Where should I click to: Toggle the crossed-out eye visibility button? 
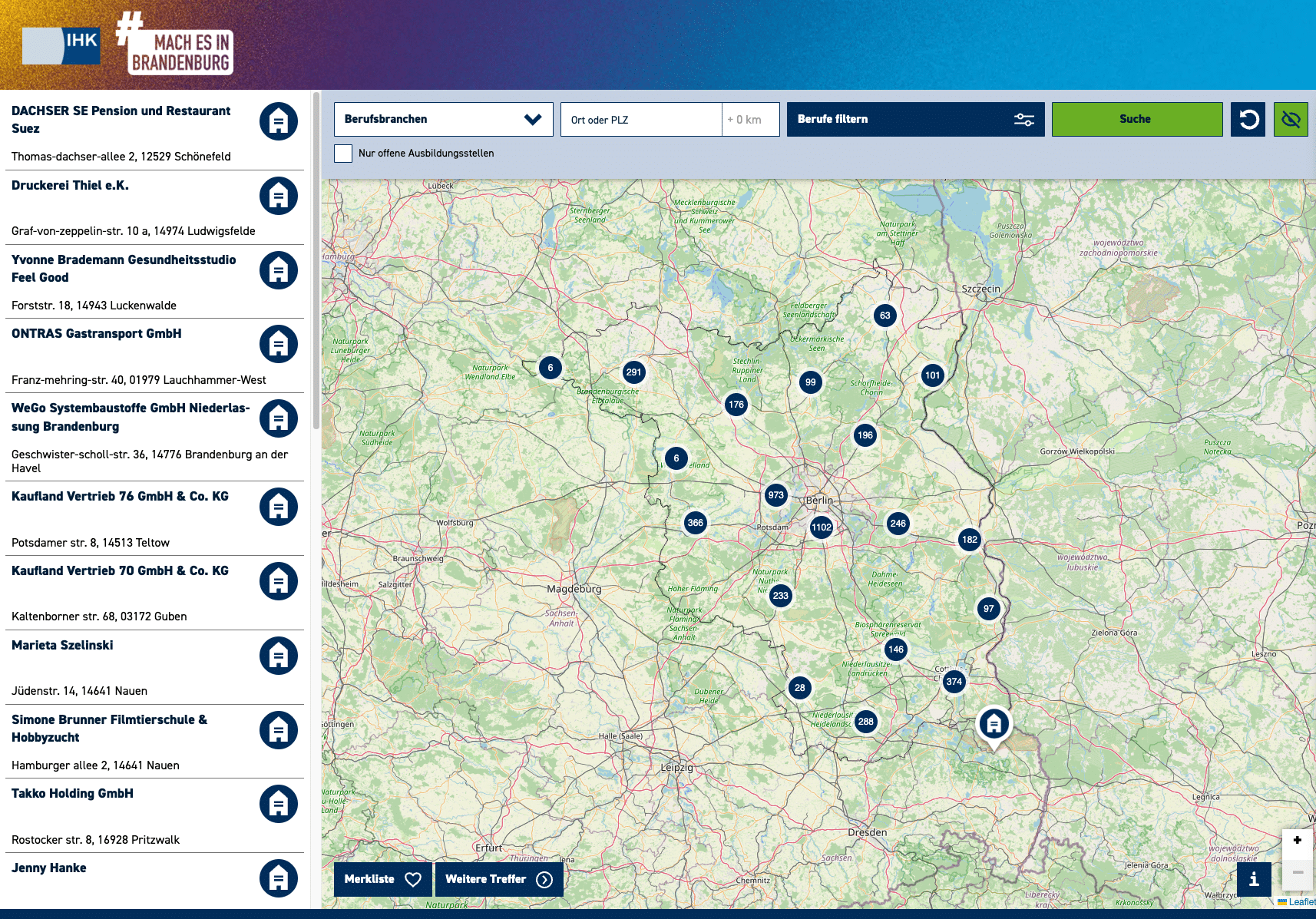point(1291,120)
